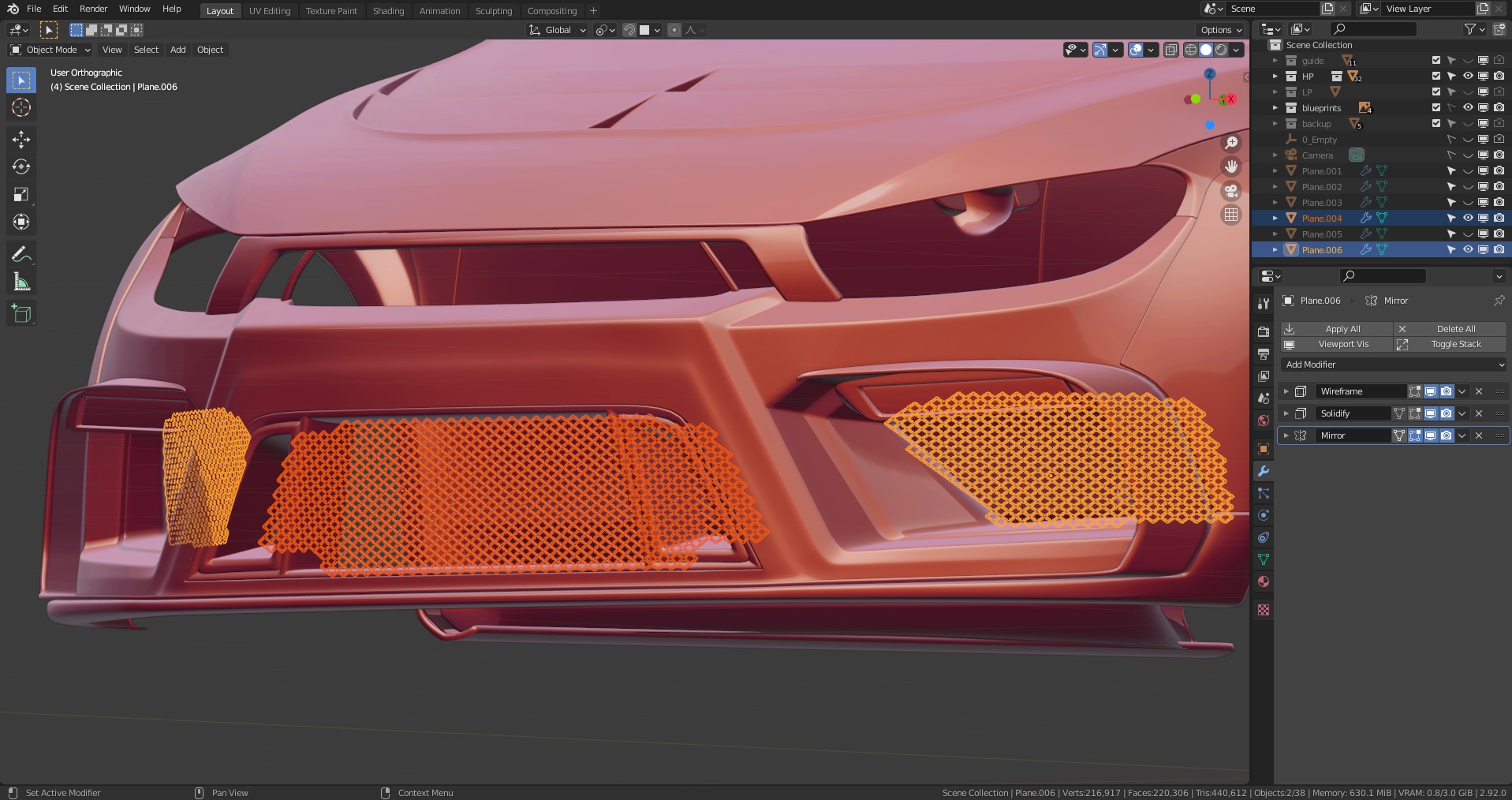Select the Measure ruler tool
Screen dimensions: 1512x800
(x=21, y=282)
